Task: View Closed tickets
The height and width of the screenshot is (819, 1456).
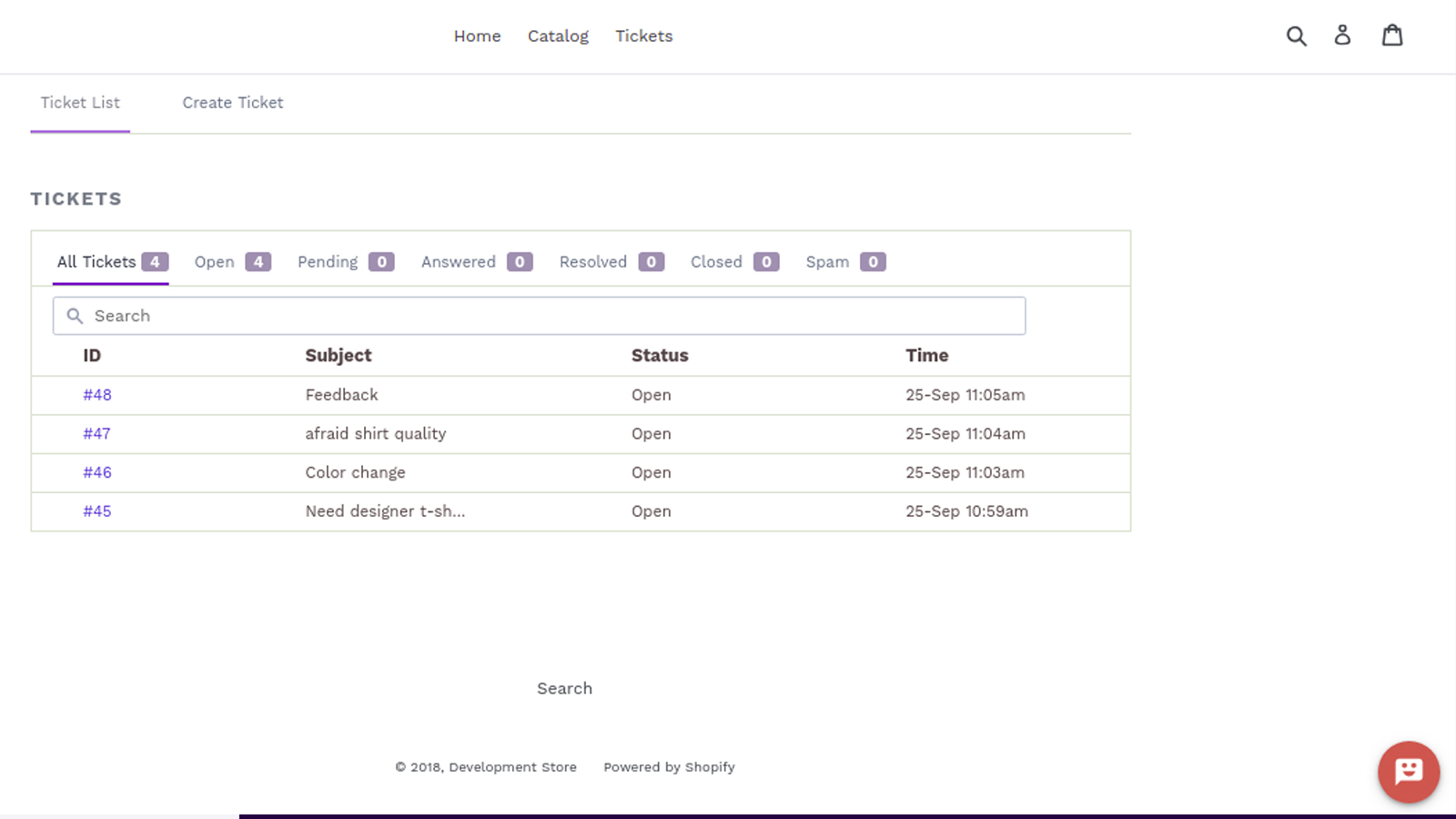Action: 715,261
